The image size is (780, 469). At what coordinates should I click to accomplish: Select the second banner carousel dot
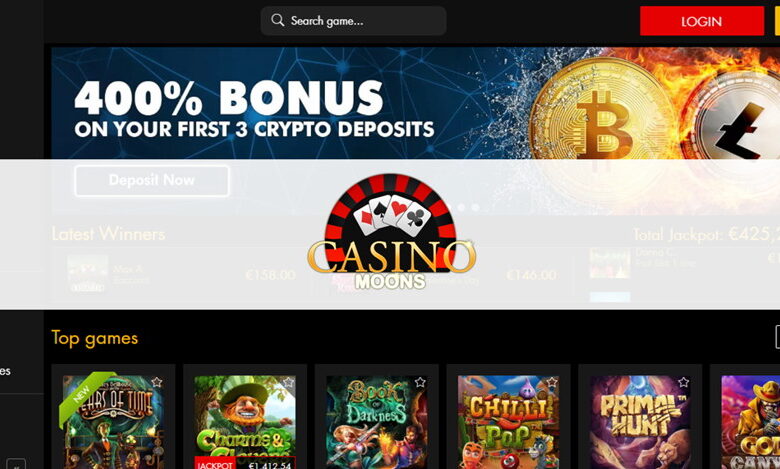point(462,207)
